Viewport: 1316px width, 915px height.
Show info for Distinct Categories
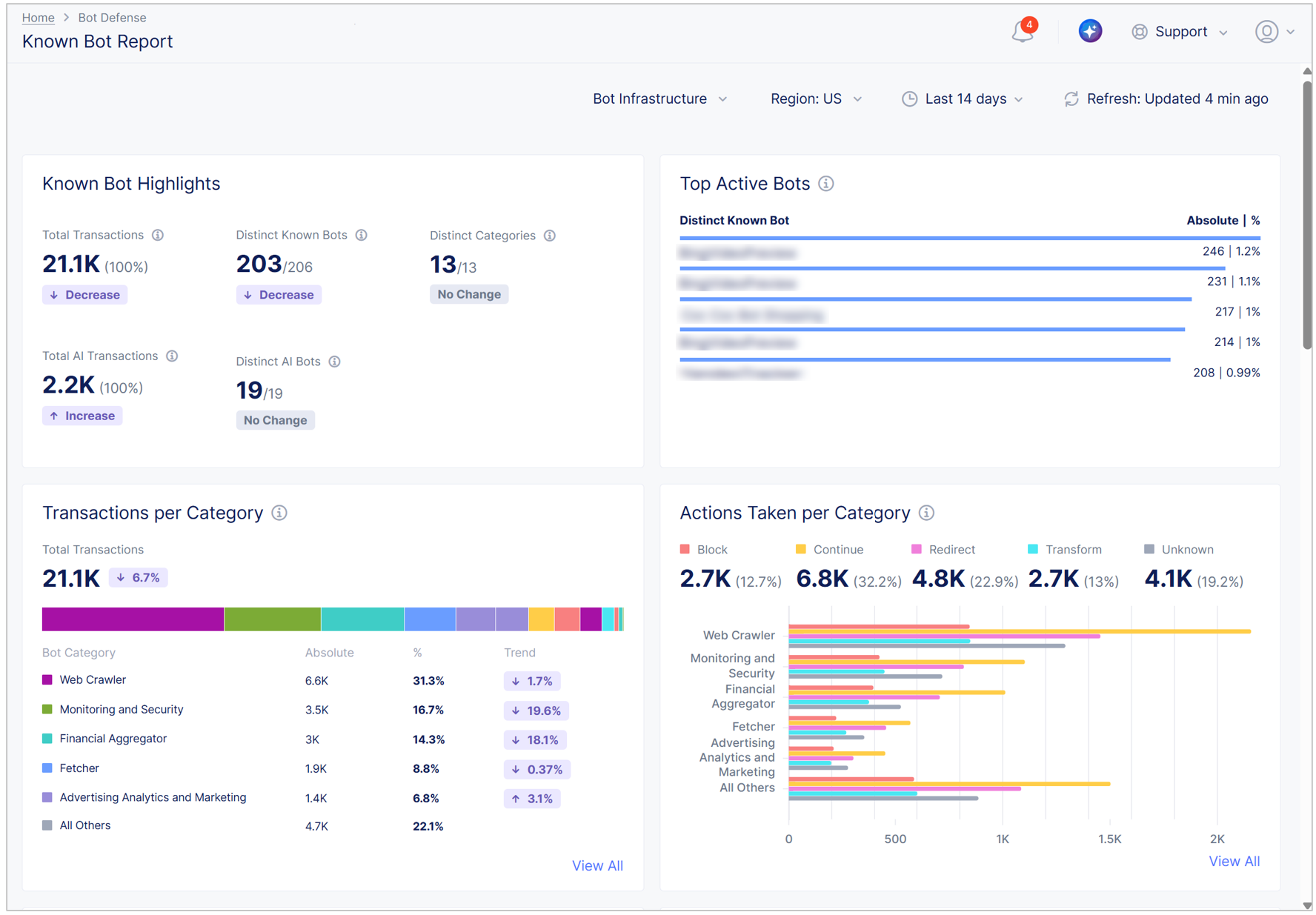(x=549, y=236)
